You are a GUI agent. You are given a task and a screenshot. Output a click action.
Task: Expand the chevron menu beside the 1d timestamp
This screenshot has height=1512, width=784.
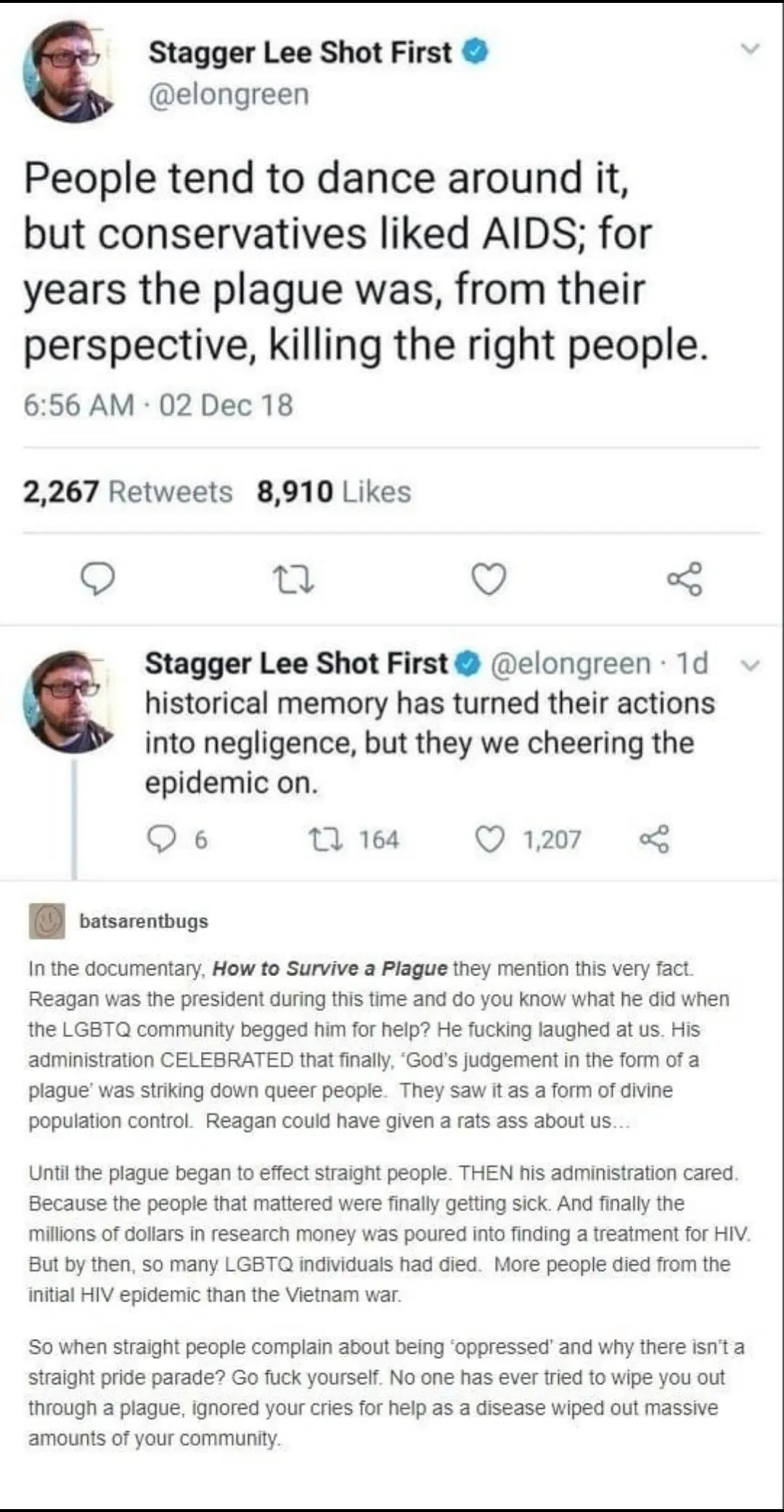[752, 665]
